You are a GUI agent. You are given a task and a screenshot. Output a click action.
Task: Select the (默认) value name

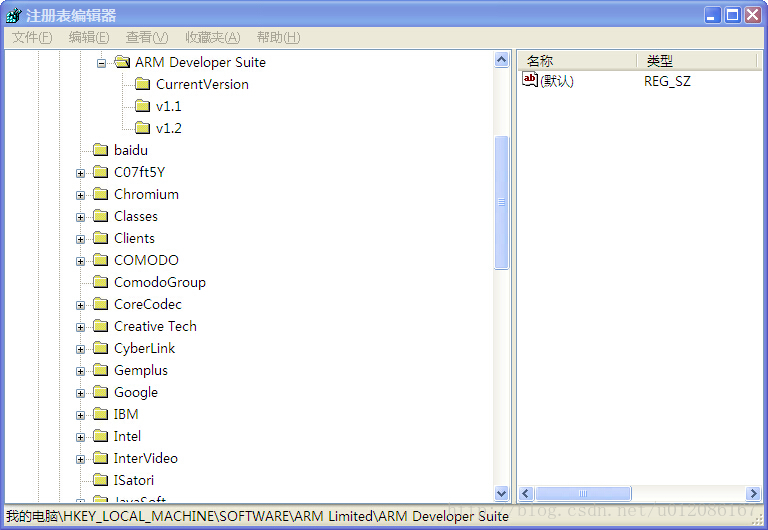(x=557, y=81)
